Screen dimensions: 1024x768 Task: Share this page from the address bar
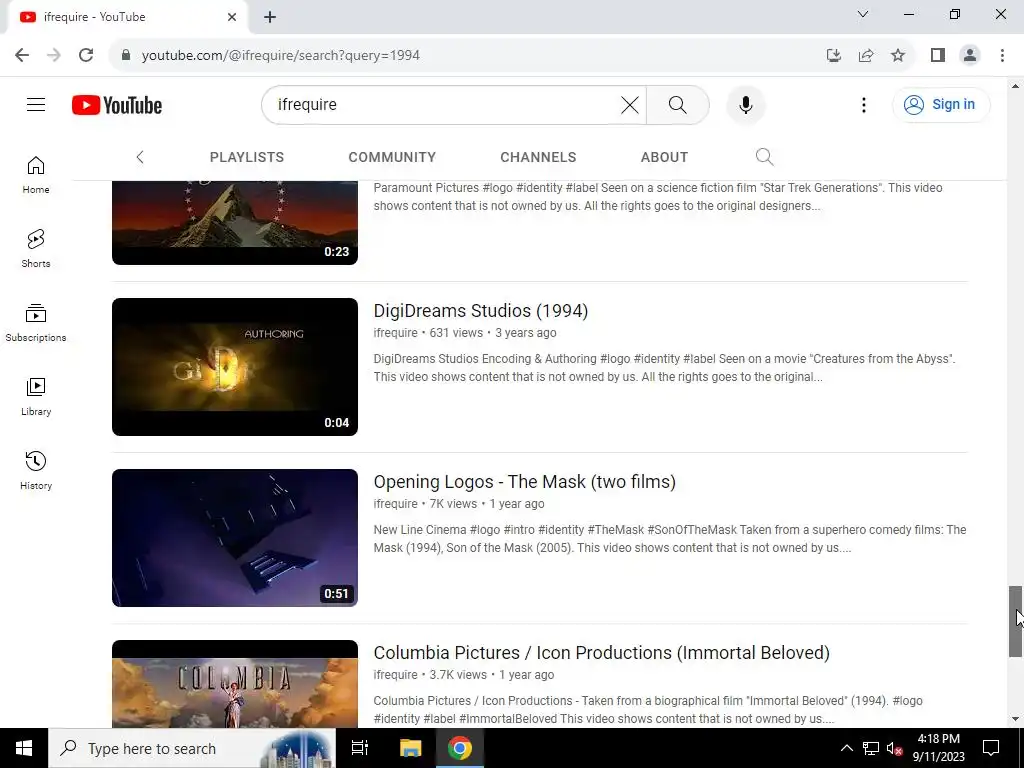[x=866, y=55]
